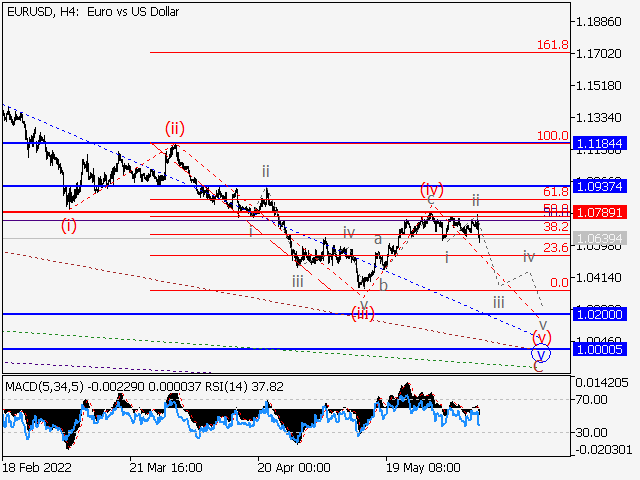
Task: Select the 161.8 Fibonacci level label
Action: [x=553, y=44]
